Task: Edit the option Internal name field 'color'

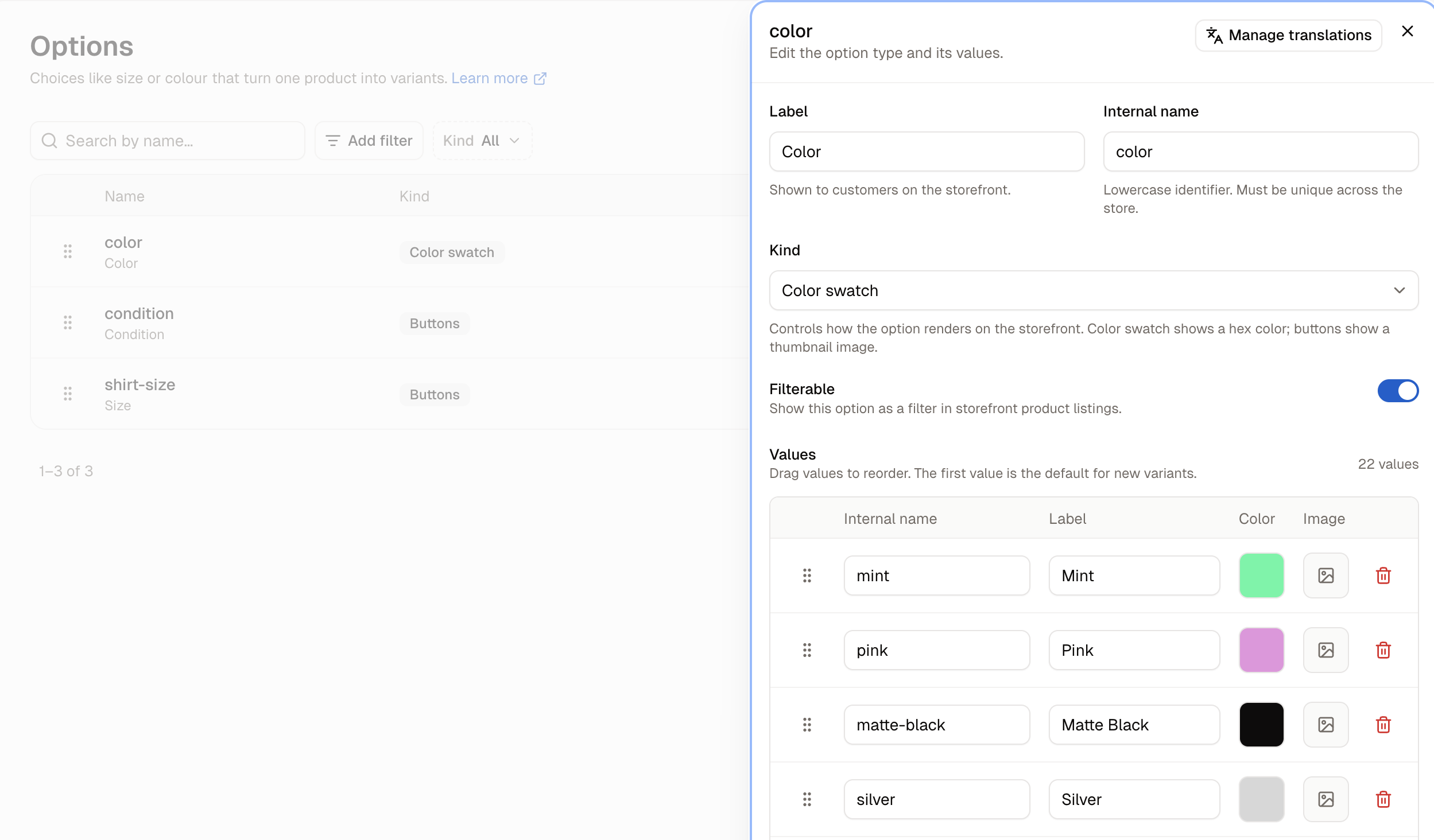Action: pyautogui.click(x=1261, y=151)
